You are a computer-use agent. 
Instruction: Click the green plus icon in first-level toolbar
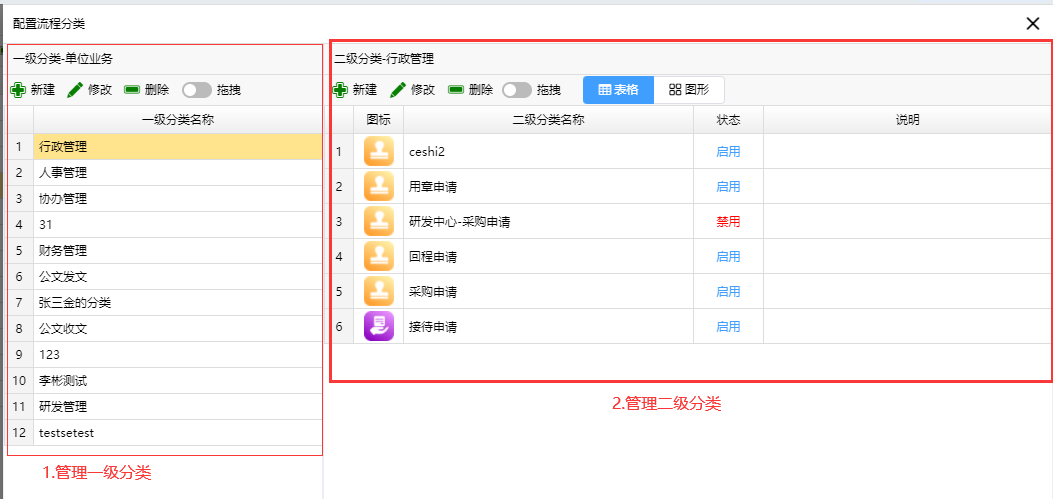point(18,90)
